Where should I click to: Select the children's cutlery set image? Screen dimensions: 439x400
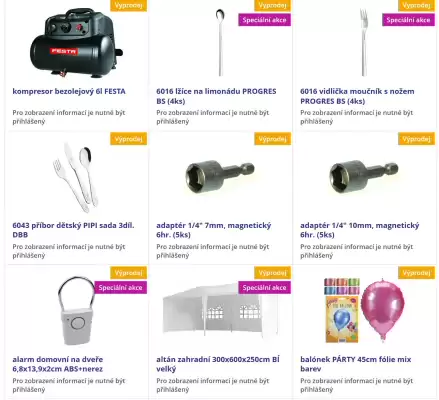76,177
